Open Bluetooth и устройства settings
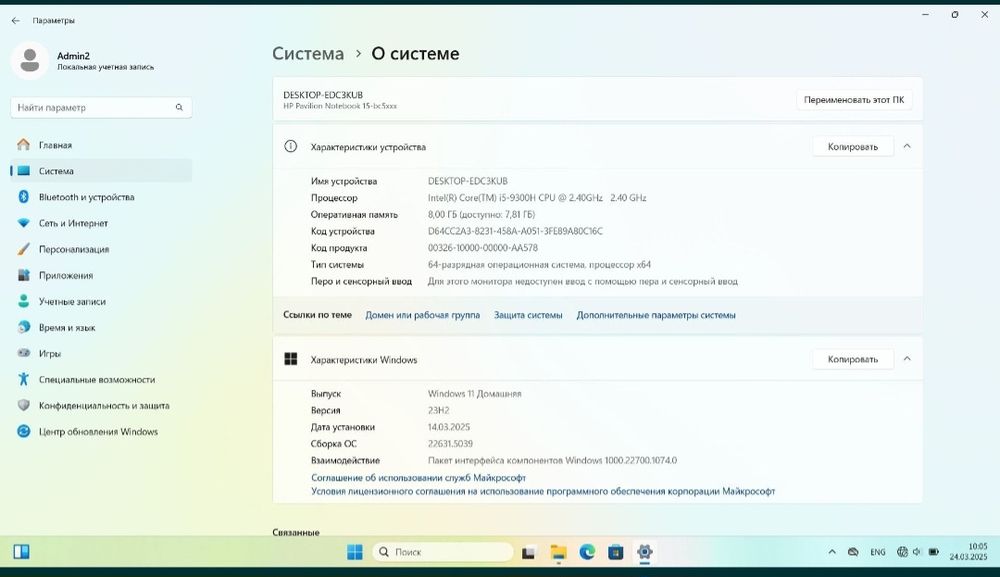This screenshot has height=577, width=1000. 101,197
